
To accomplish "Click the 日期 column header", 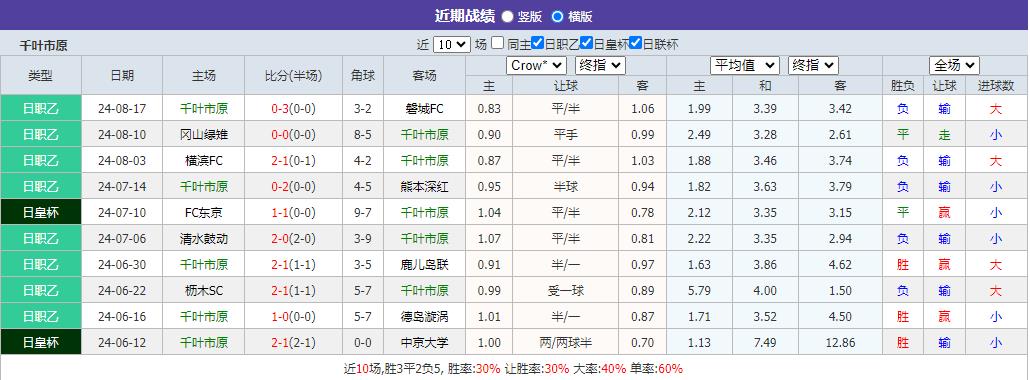I will point(122,76).
